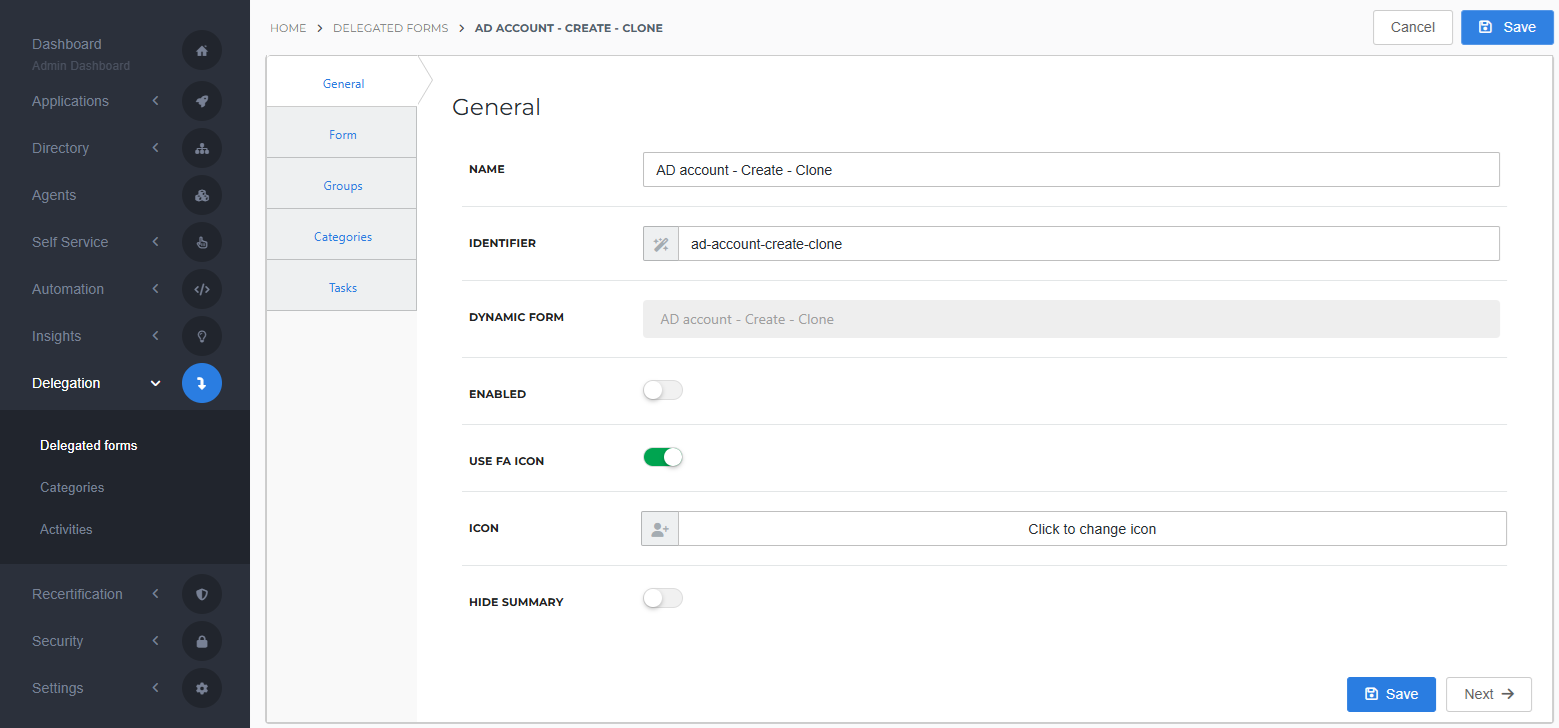
Task: Click the Name input field
Action: pos(1070,170)
